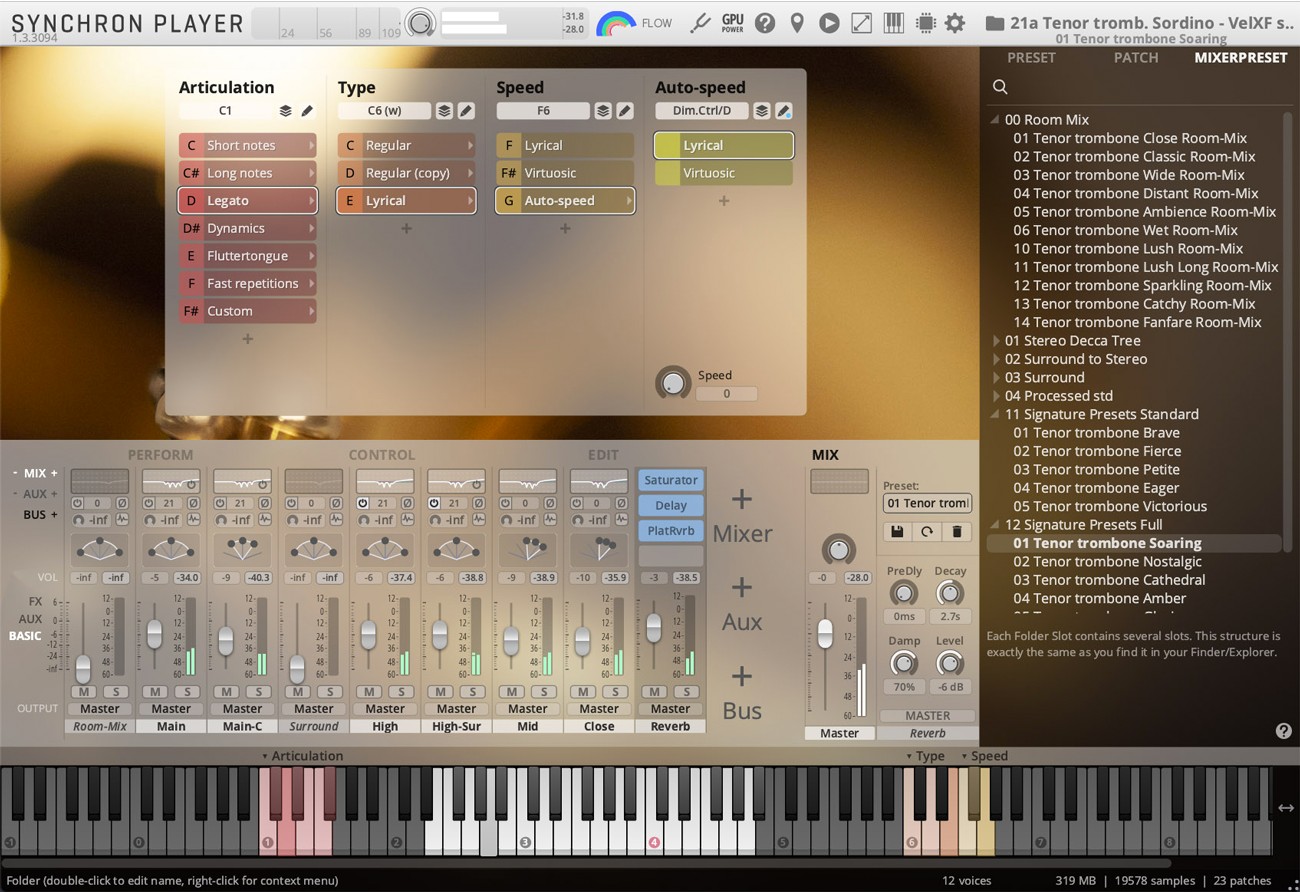Image resolution: width=1300 pixels, height=892 pixels.
Task: Mute the High channel
Action: (x=369, y=692)
